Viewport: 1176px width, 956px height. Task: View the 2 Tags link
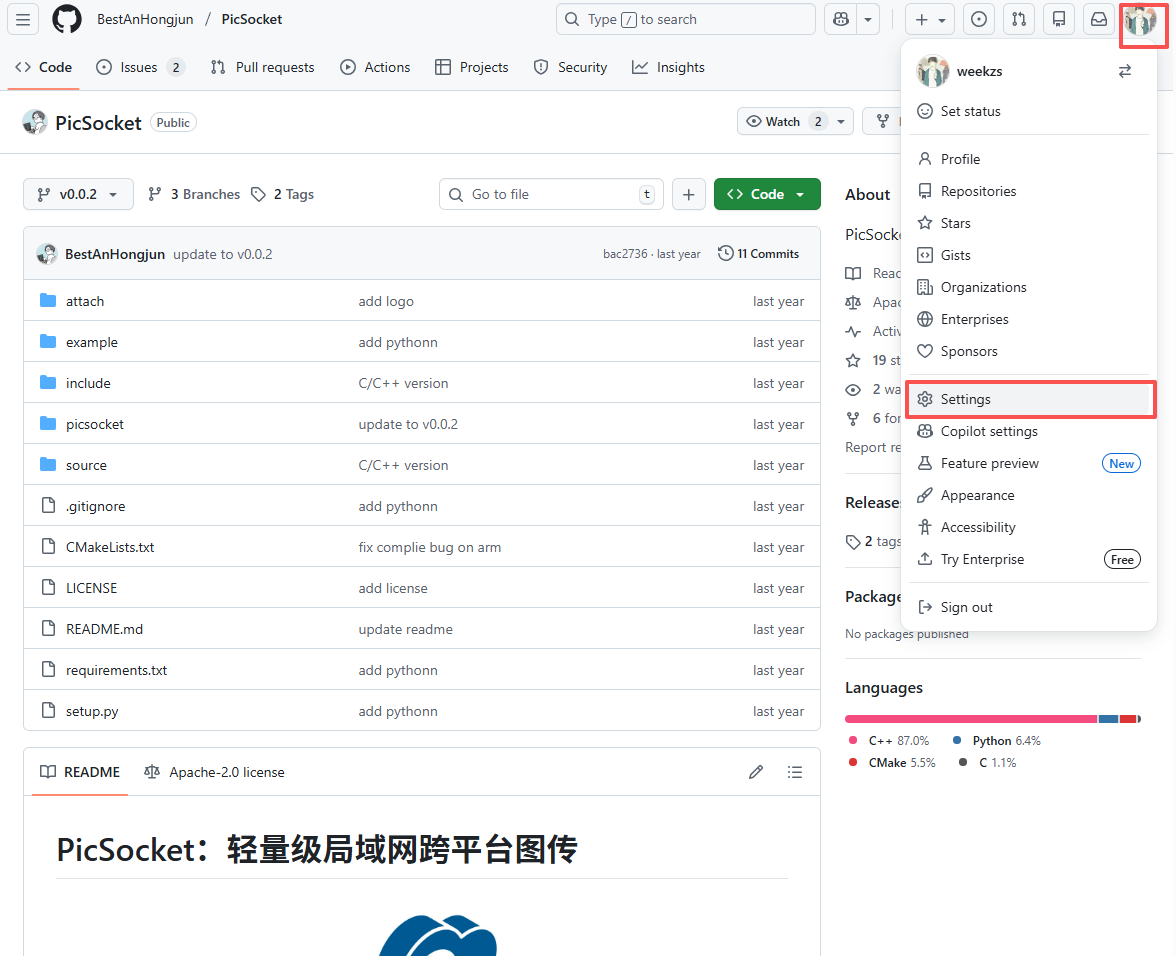(283, 194)
